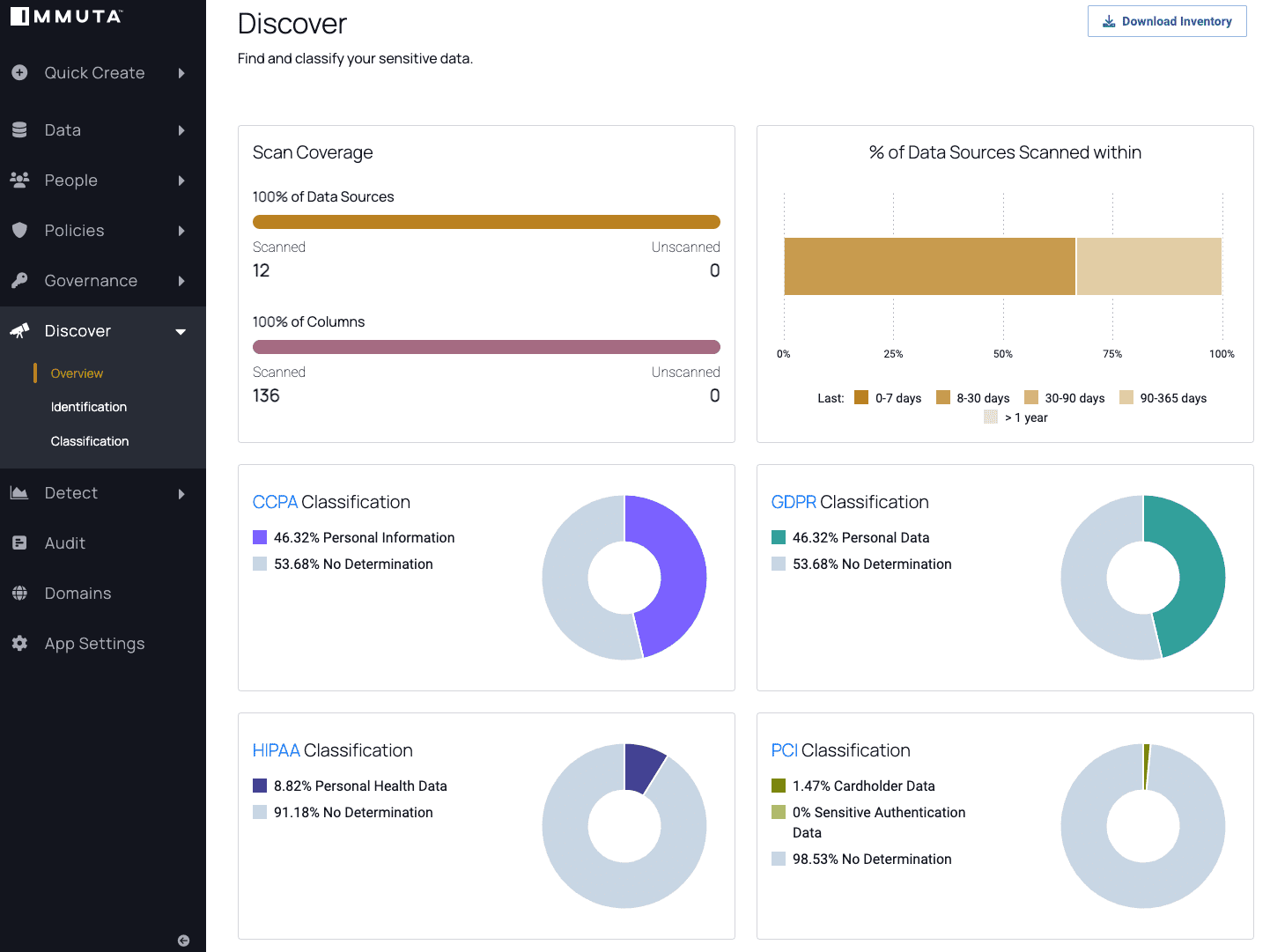Screen dimensions: 1270x952
Task: Click the Immuta logo
Action: coord(66,16)
